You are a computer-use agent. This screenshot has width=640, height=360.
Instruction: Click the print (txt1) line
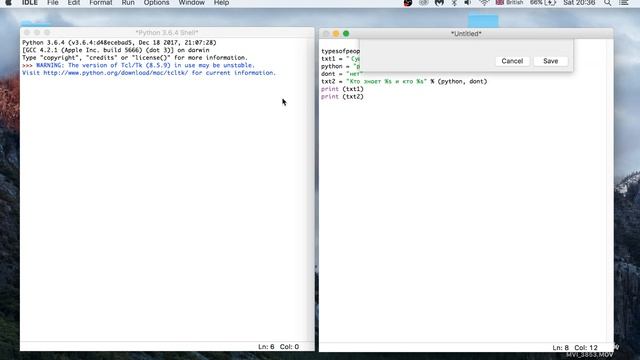pyautogui.click(x=342, y=89)
